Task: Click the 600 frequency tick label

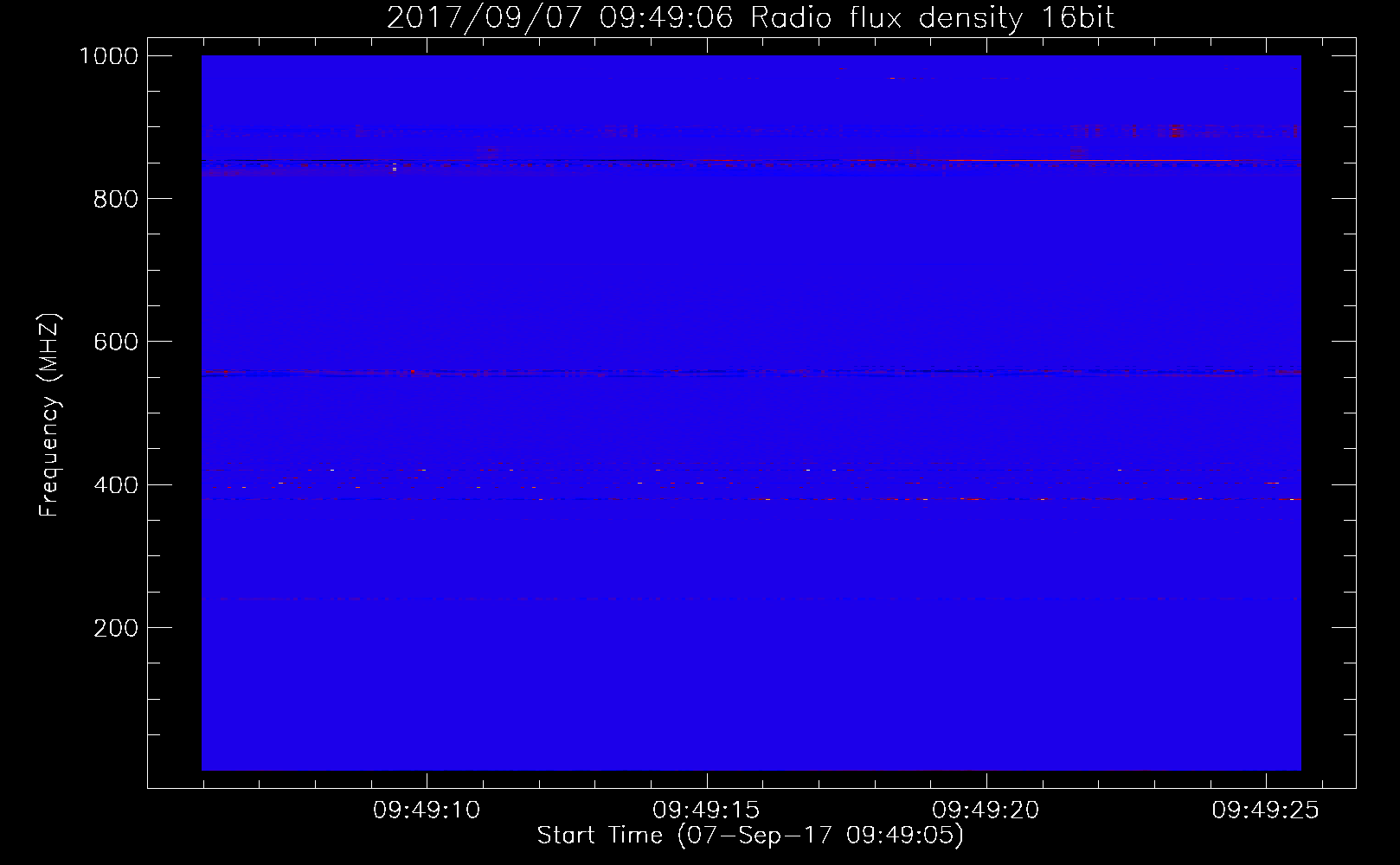Action: pyautogui.click(x=116, y=342)
